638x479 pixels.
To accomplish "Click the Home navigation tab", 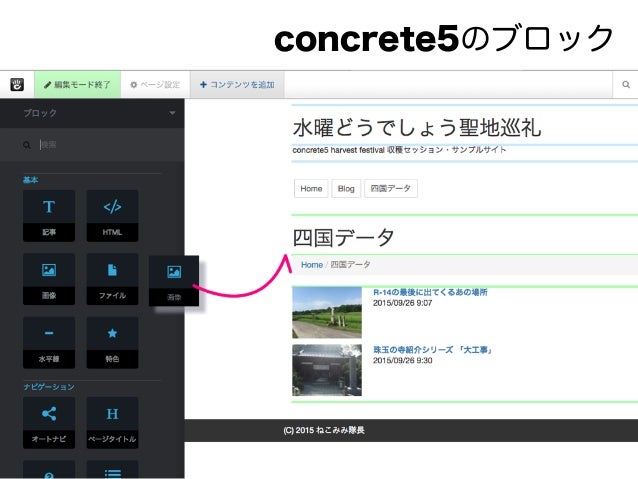I will tap(311, 188).
